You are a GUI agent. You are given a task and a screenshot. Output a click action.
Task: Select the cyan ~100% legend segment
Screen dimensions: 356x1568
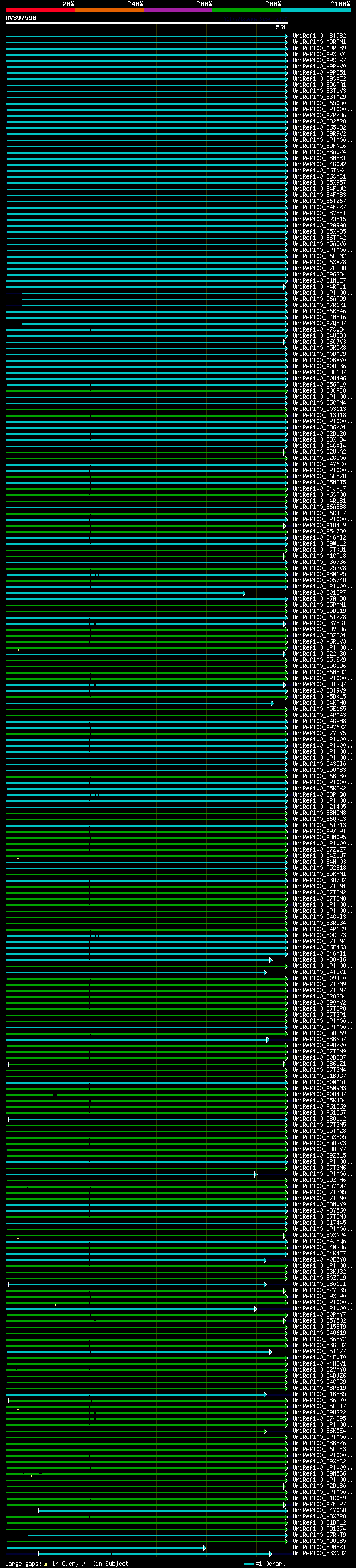tap(316, 10)
